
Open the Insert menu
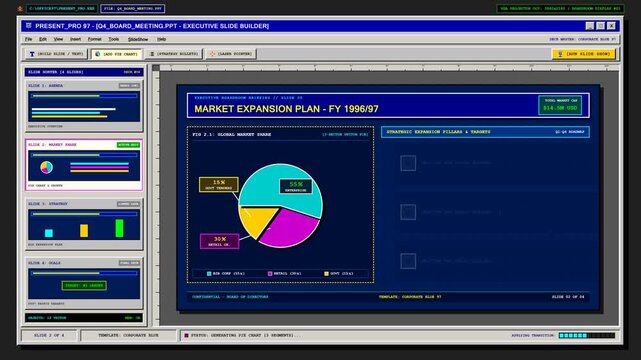point(76,39)
